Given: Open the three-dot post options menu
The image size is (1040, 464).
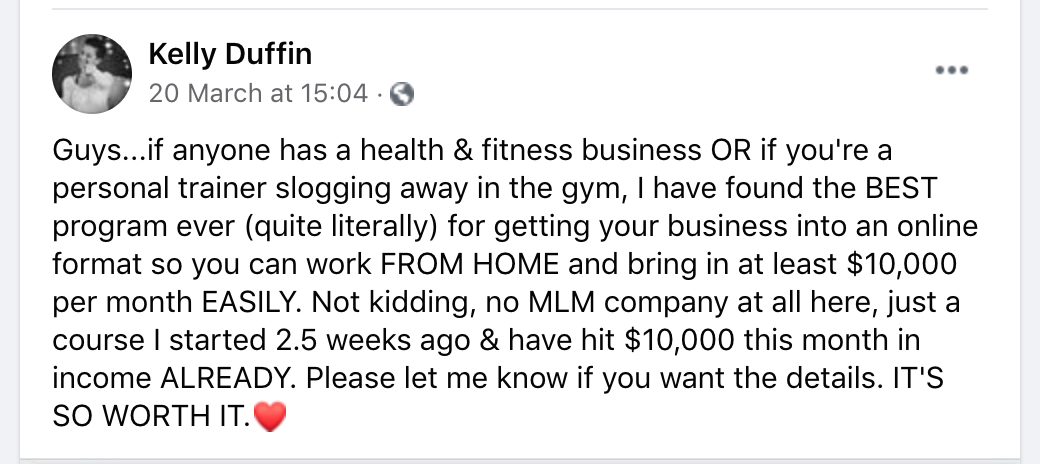Looking at the screenshot, I should [950, 70].
